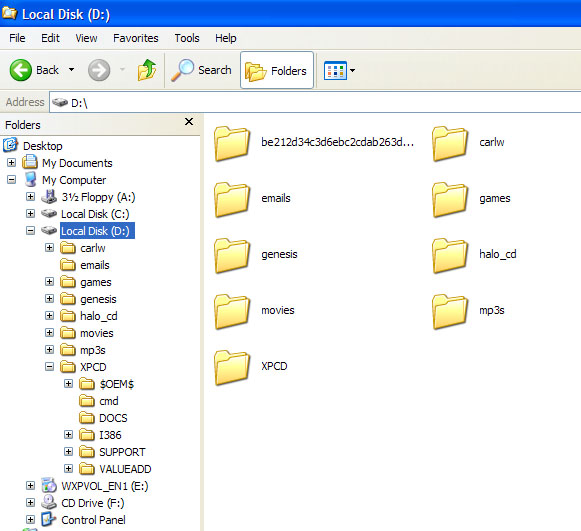Close the Folders pane

click(x=189, y=122)
